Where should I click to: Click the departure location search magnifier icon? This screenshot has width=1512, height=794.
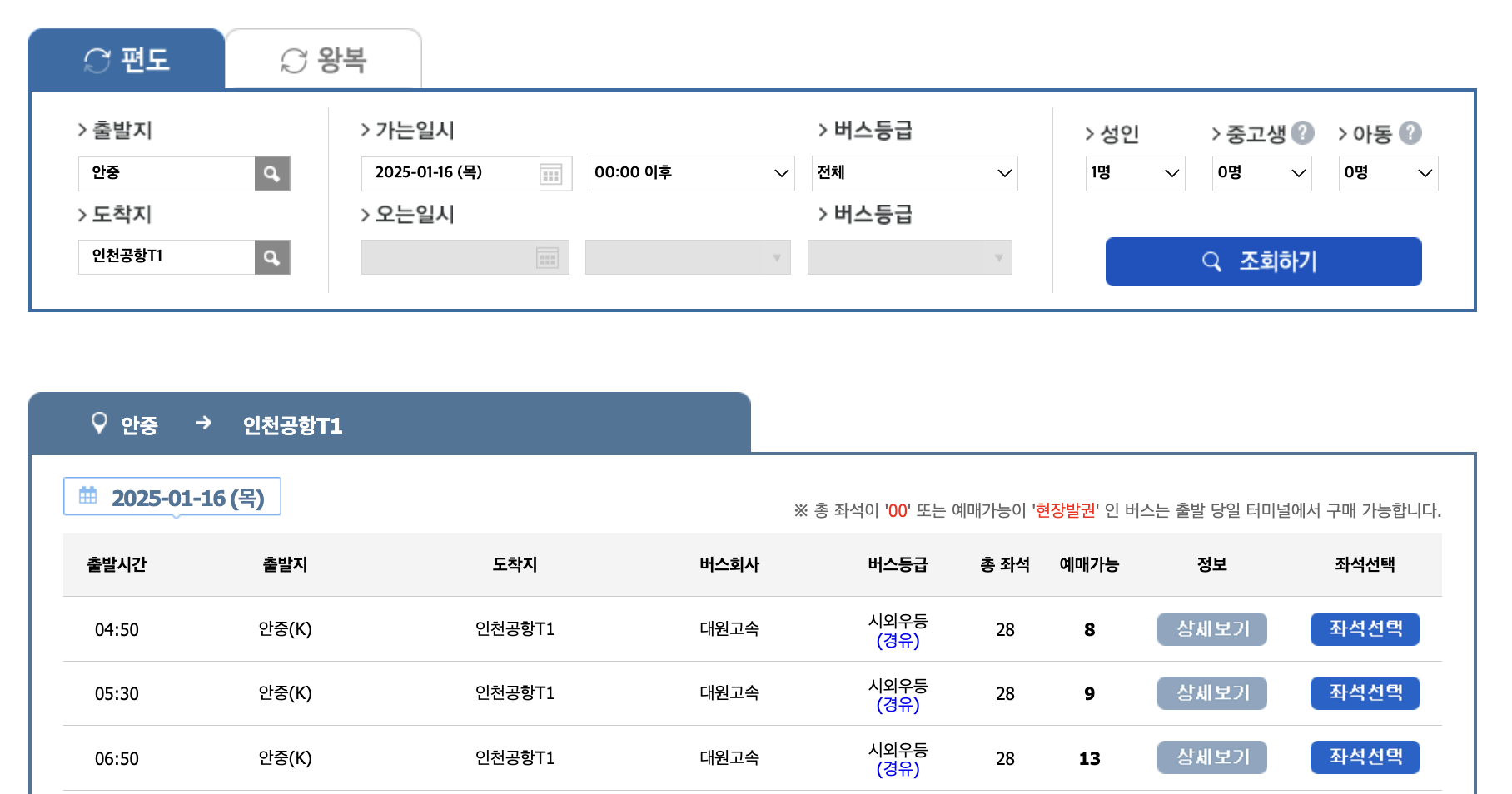coord(272,173)
